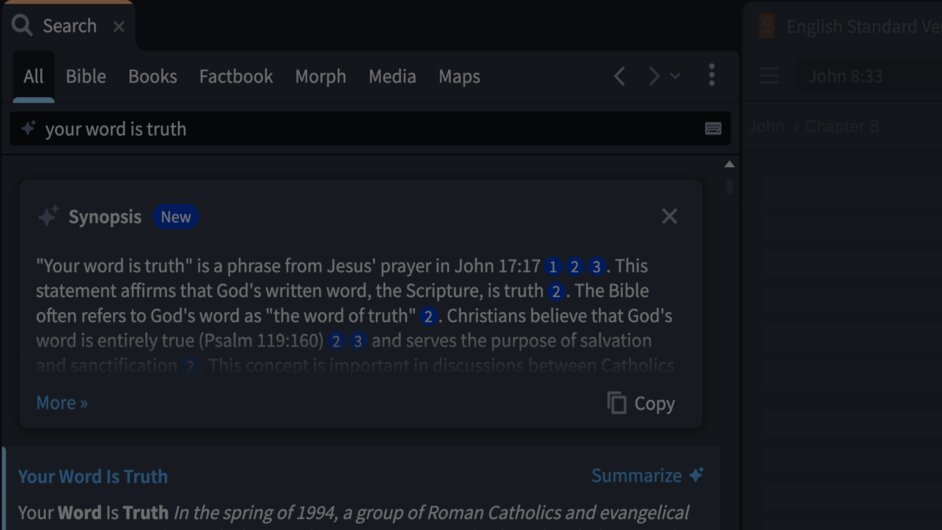Open the Search panel kebab menu

click(x=711, y=76)
